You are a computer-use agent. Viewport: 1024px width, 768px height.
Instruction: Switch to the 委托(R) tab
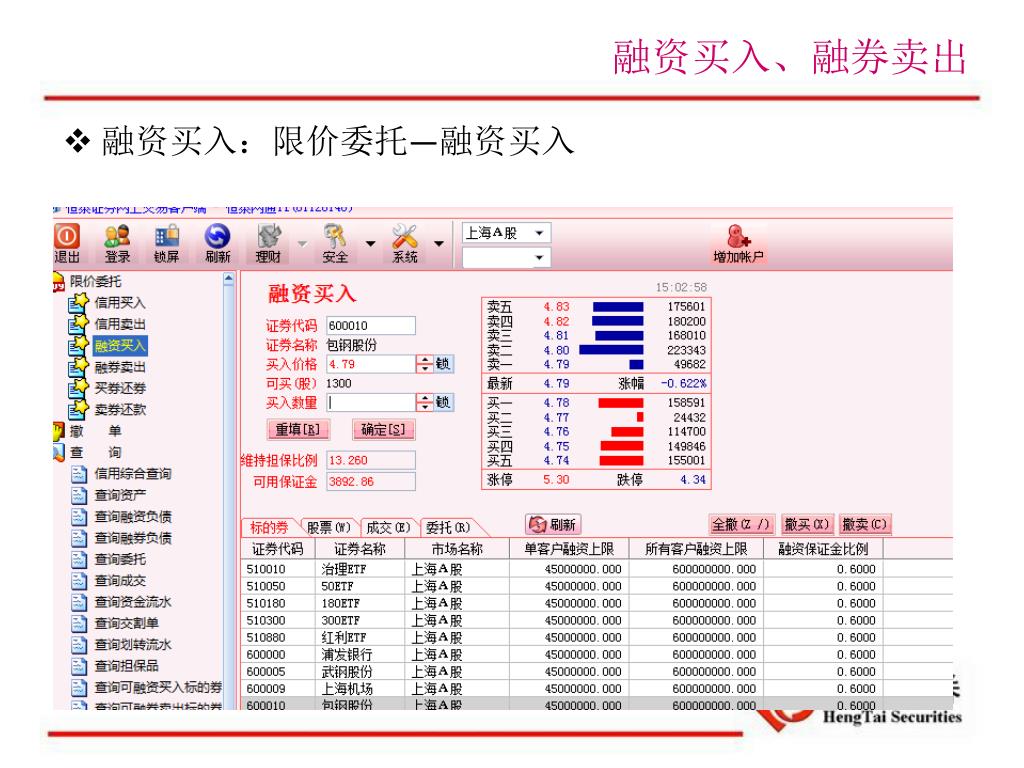point(448,528)
